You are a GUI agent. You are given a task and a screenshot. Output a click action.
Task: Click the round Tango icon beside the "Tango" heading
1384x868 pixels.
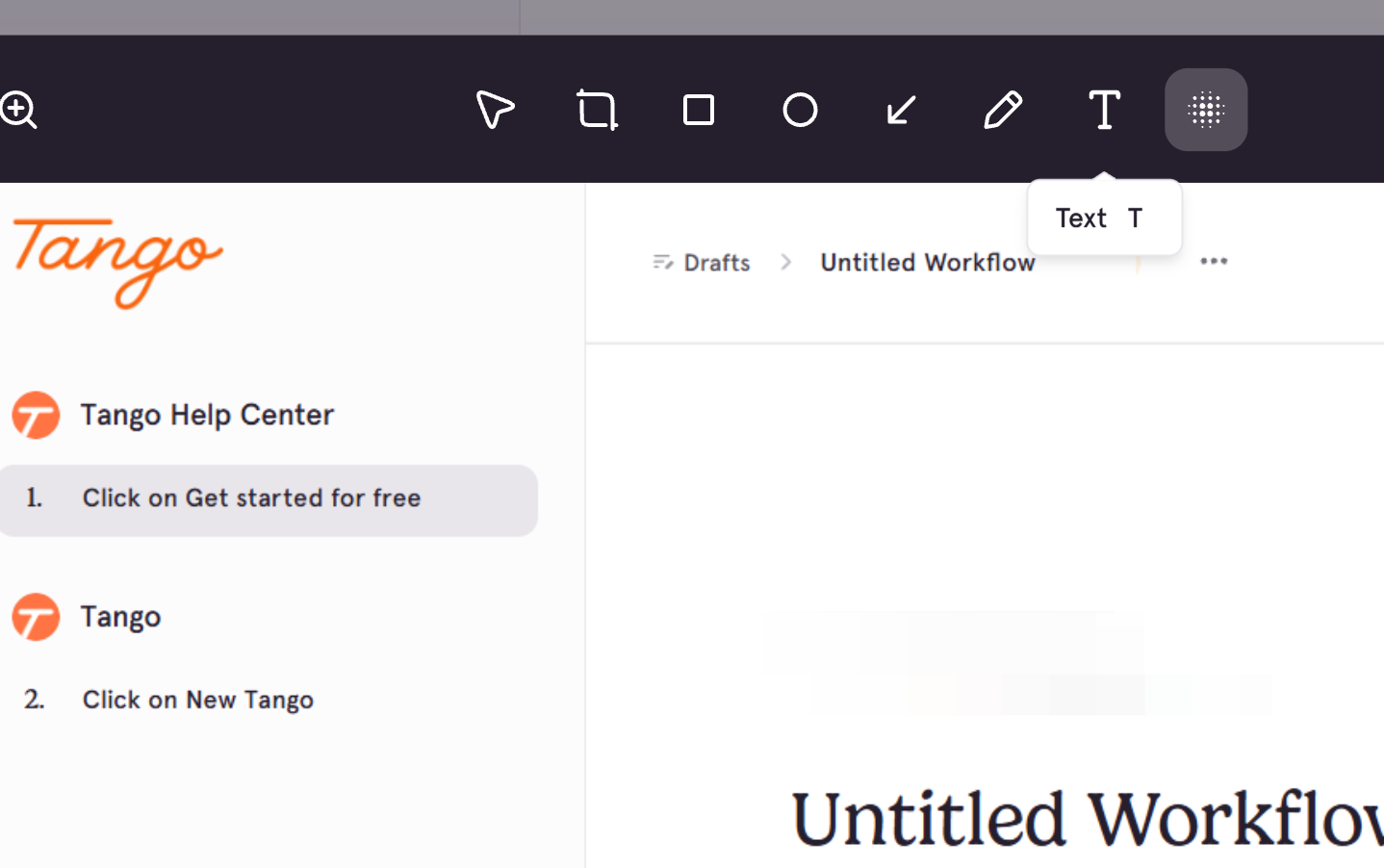[x=36, y=617]
